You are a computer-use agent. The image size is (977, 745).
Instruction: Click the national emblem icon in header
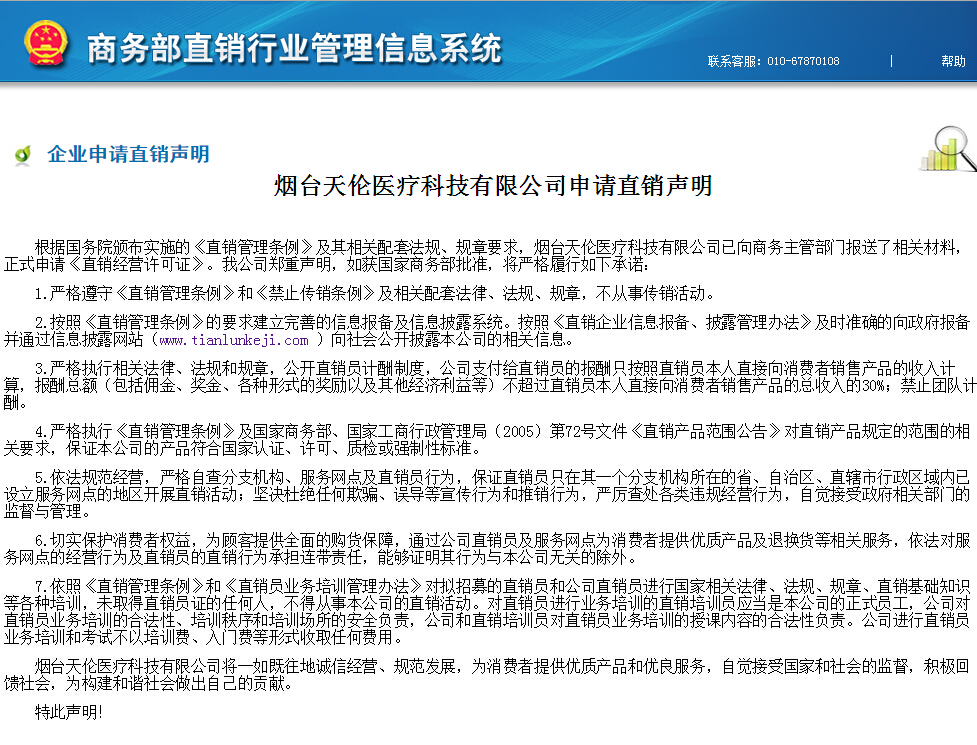(x=45, y=44)
